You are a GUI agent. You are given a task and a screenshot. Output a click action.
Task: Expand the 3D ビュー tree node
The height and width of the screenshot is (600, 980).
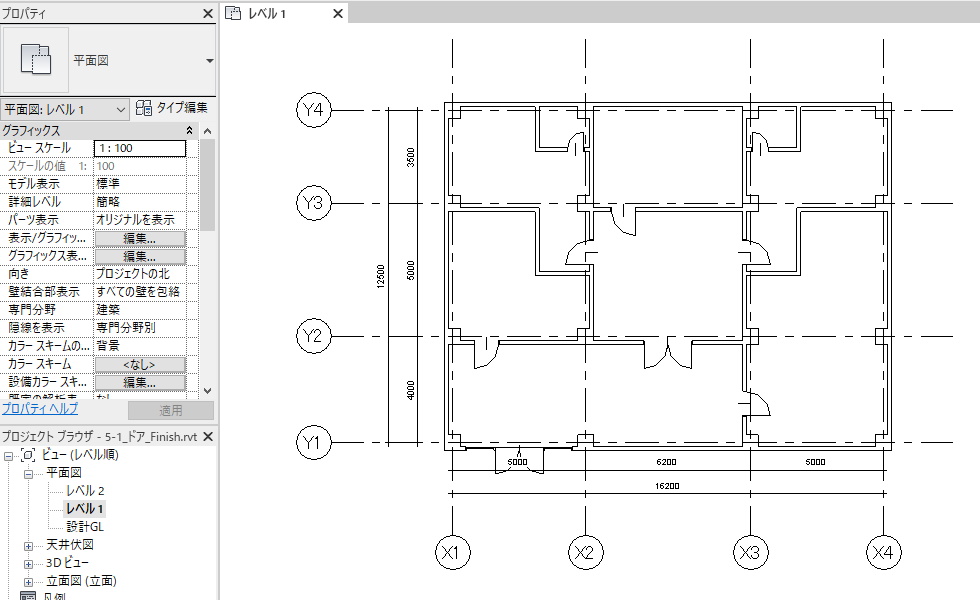point(28,564)
